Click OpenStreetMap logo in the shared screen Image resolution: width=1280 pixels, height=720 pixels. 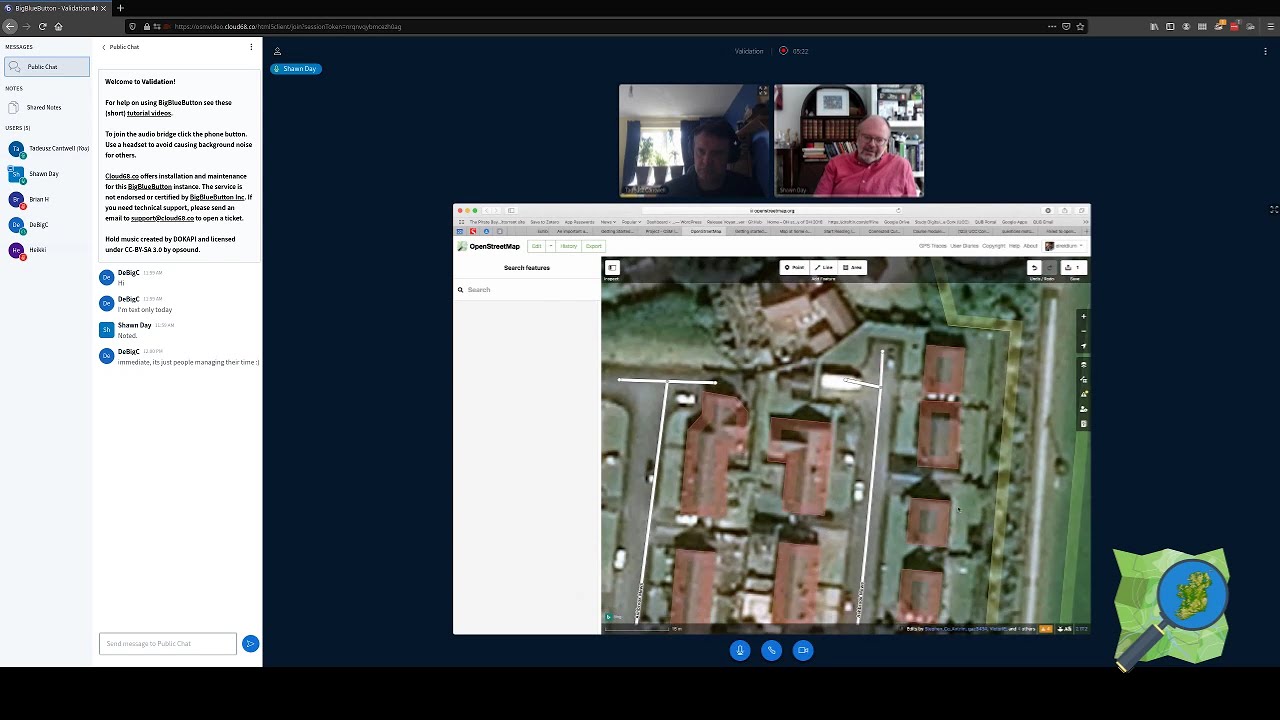(489, 246)
